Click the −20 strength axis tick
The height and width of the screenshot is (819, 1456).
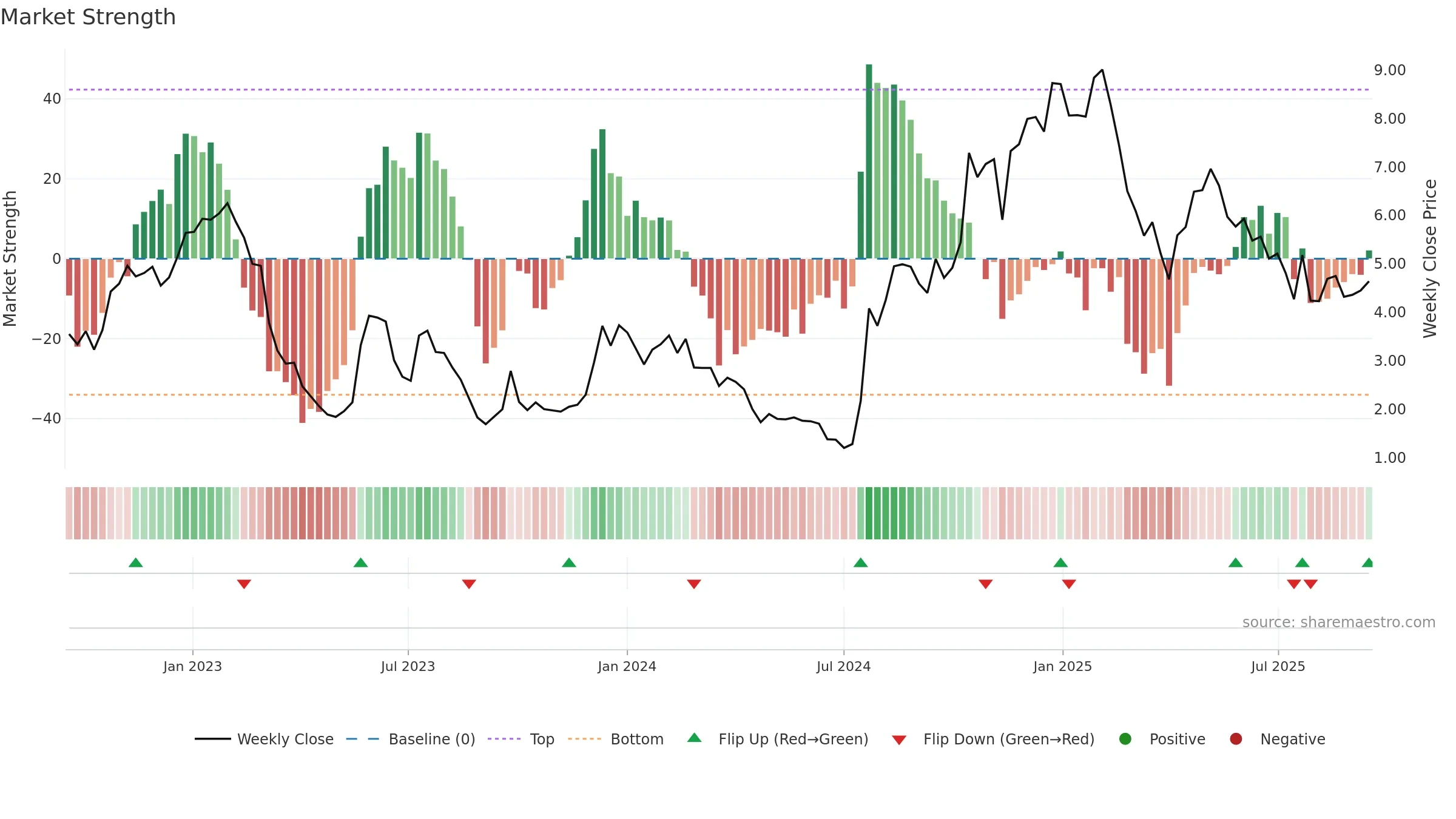tap(46, 339)
